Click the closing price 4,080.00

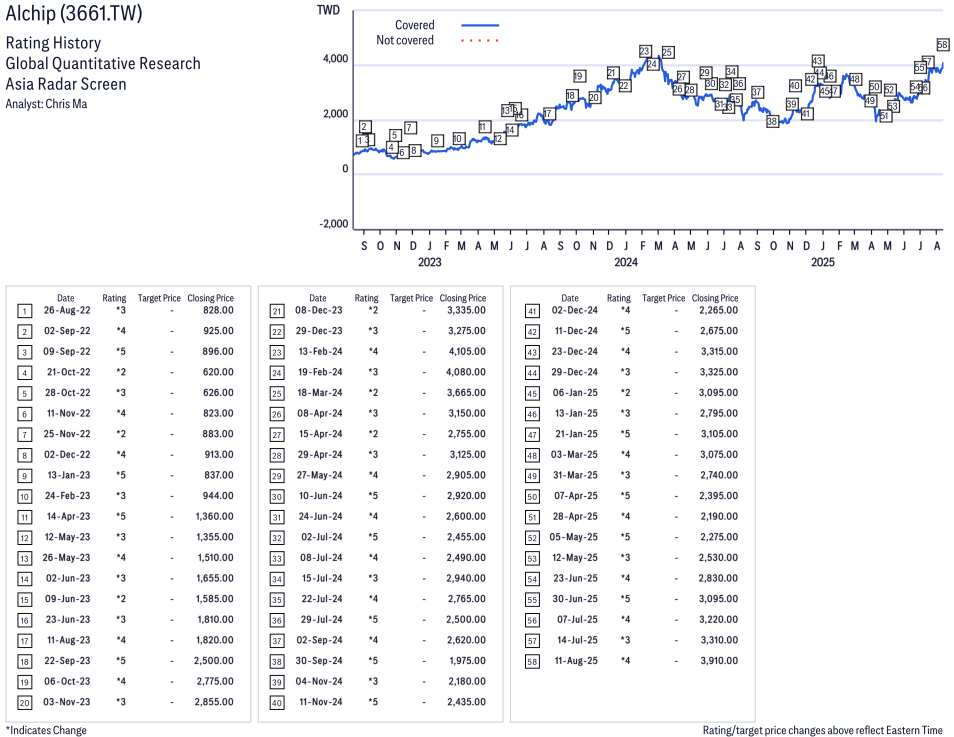point(466,372)
